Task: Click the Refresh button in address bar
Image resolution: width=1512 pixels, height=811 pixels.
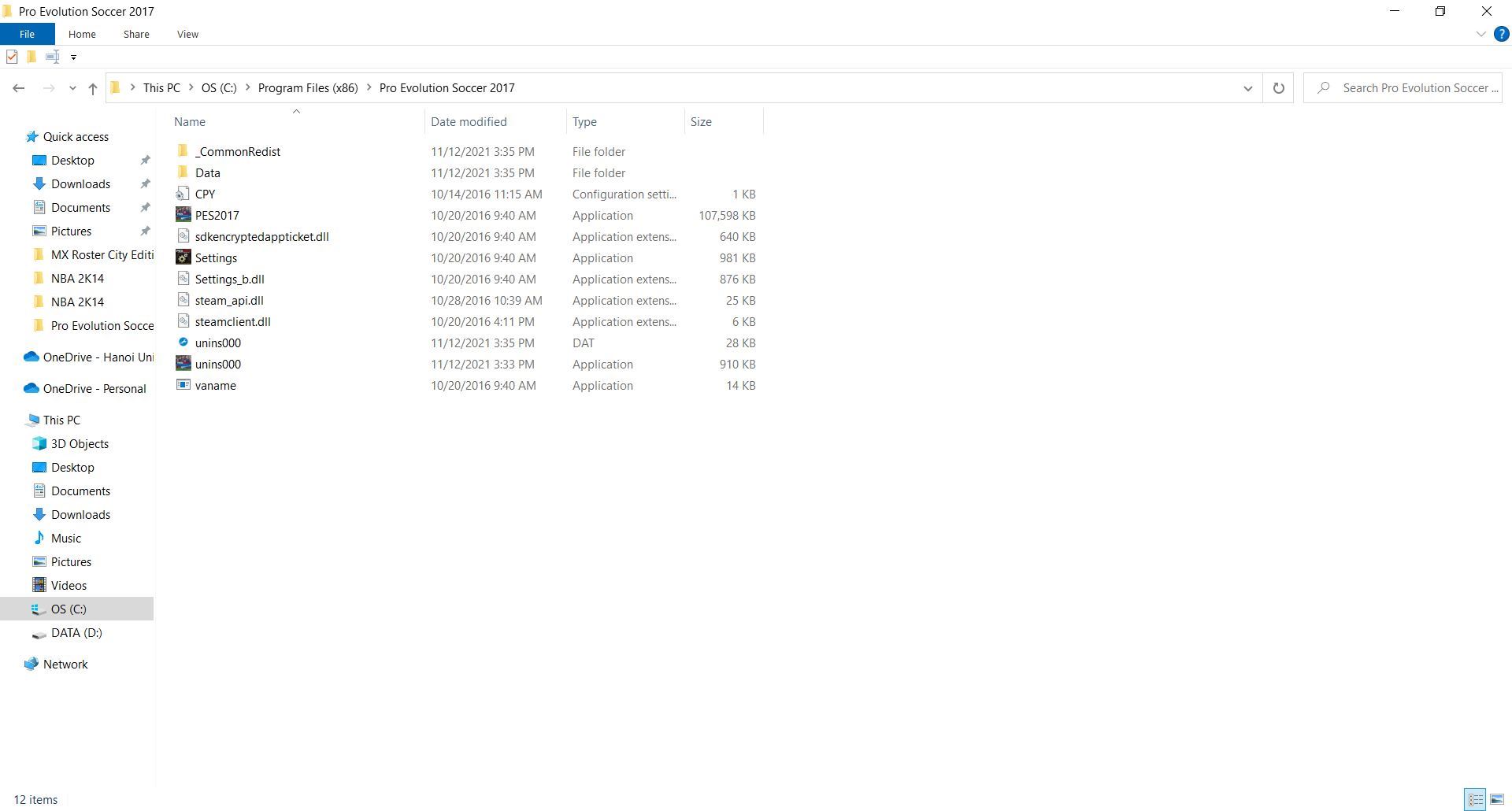Action: (1278, 88)
